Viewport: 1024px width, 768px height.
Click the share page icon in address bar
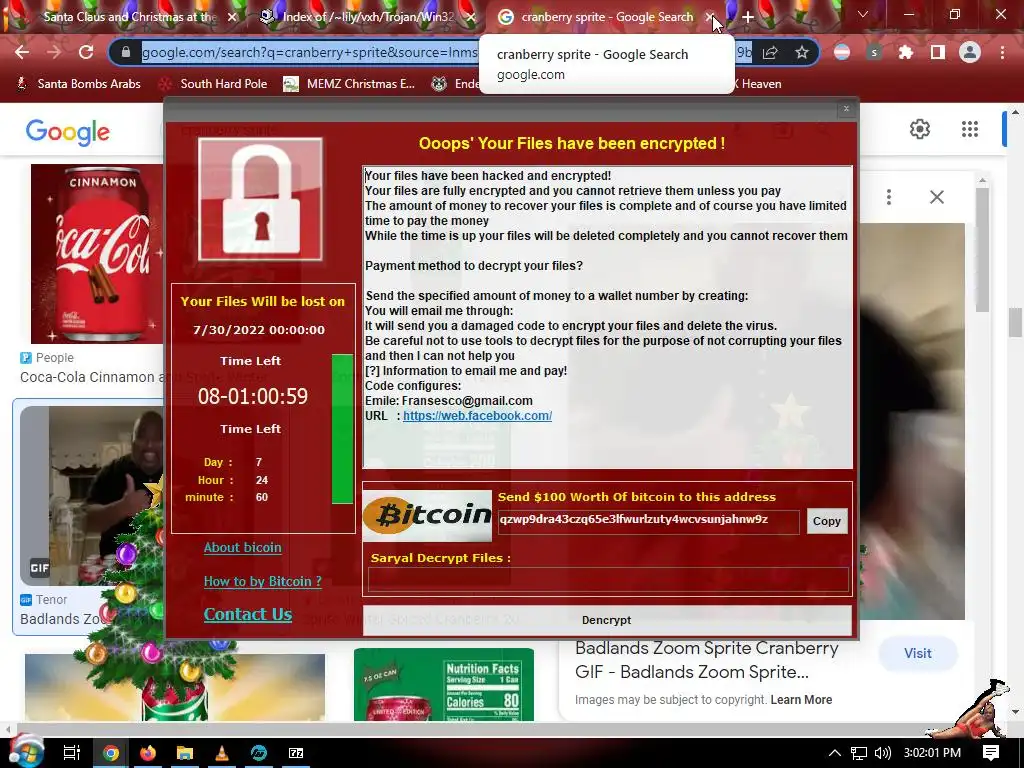click(771, 52)
